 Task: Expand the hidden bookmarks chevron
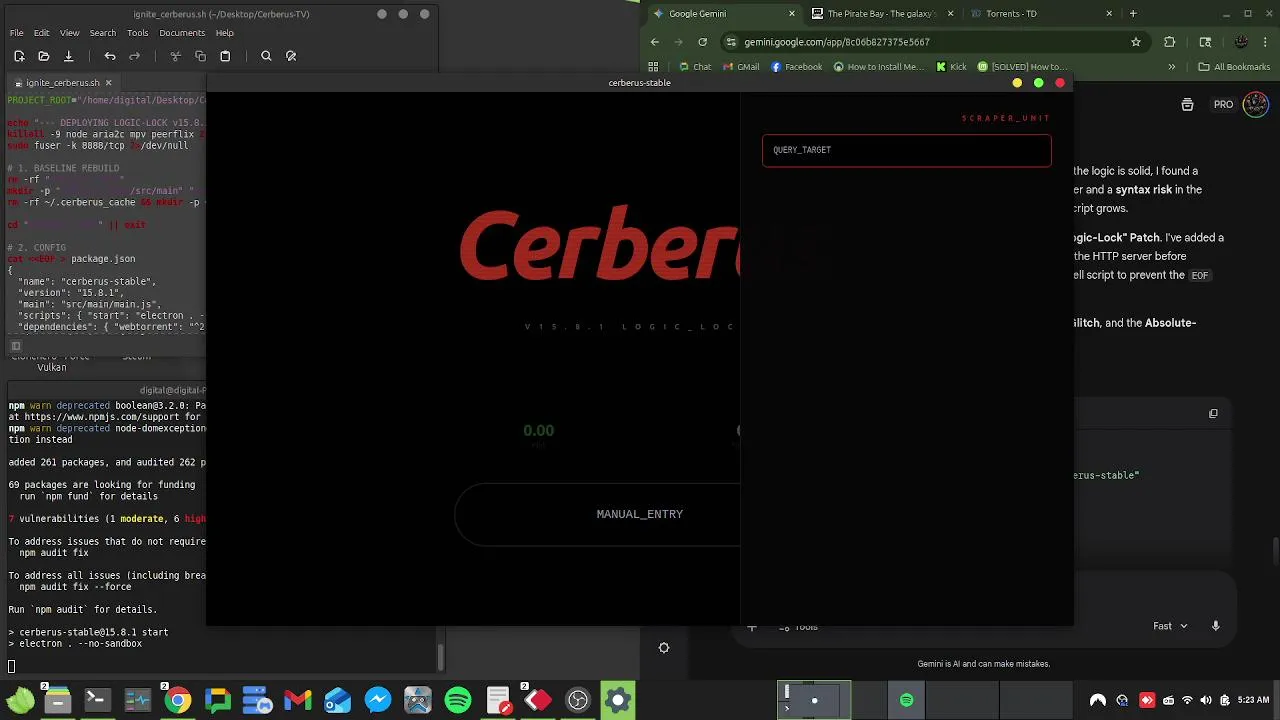[1172, 67]
